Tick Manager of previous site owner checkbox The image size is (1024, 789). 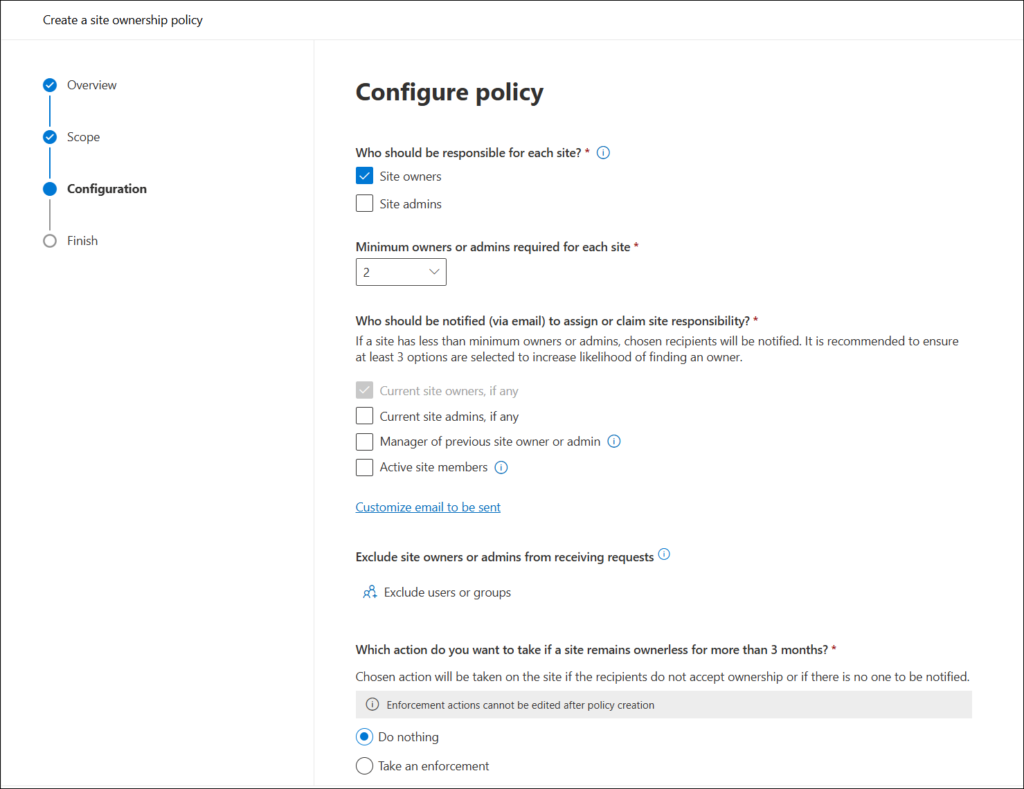[365, 441]
